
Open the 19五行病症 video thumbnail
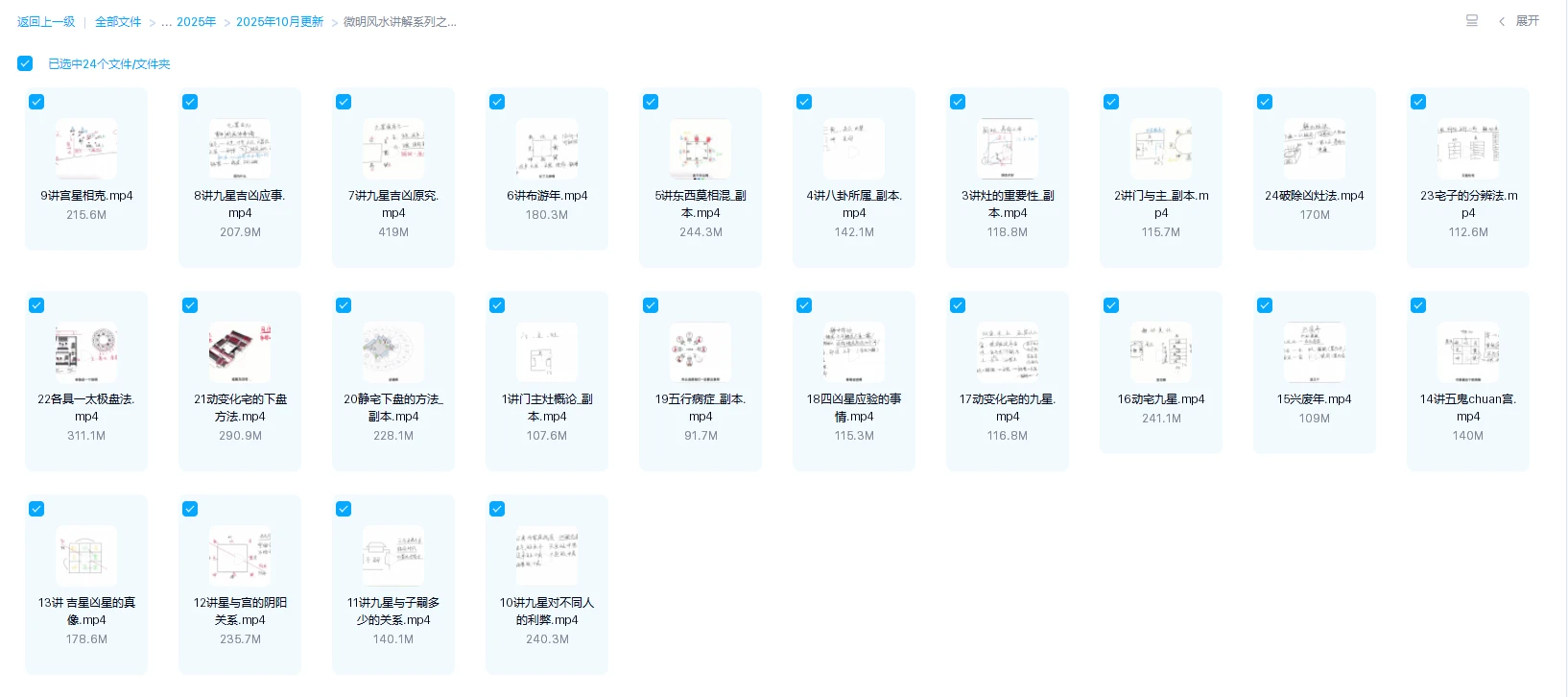point(701,352)
